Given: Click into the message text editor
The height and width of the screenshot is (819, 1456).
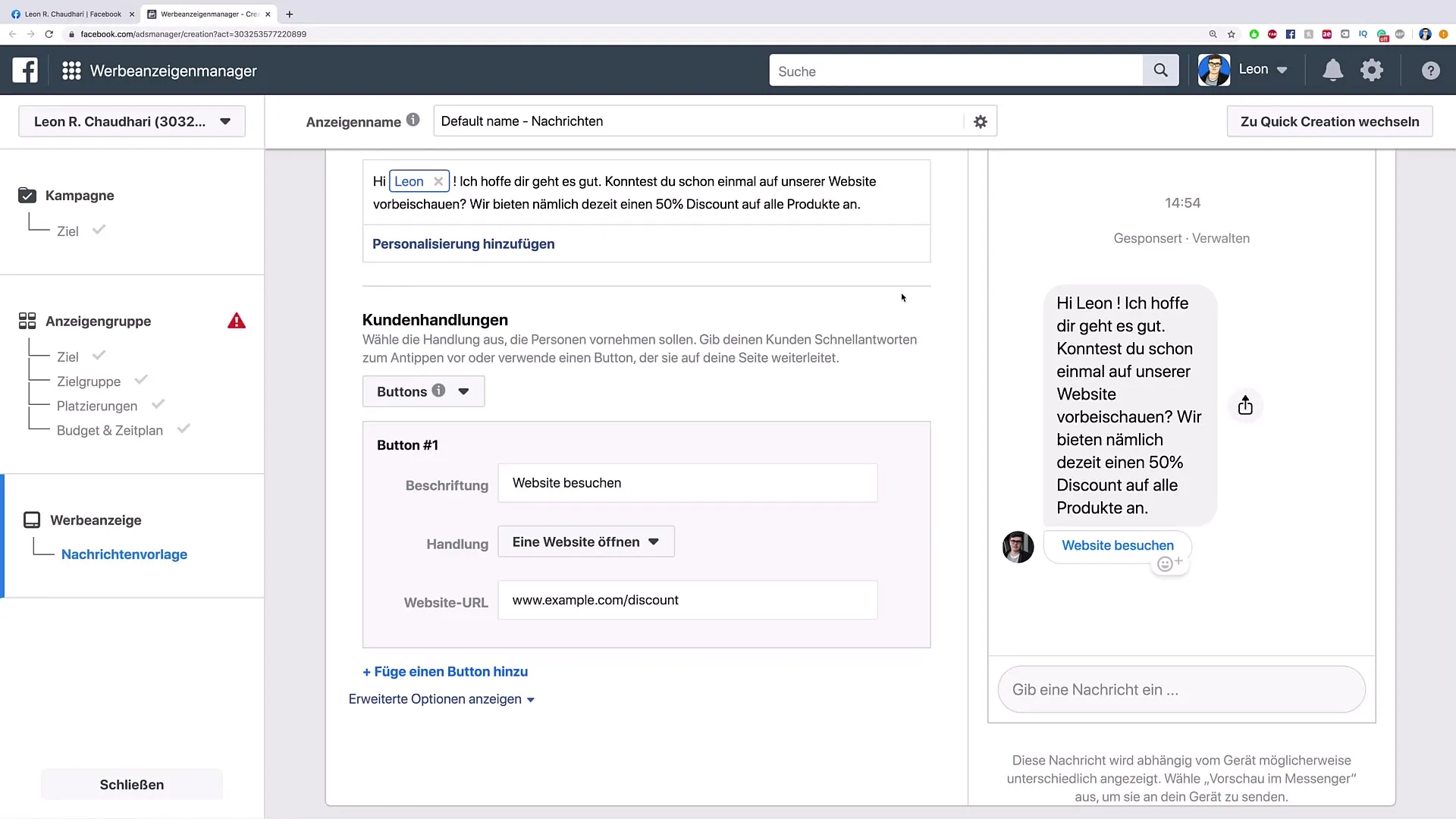Looking at the screenshot, I should [x=646, y=193].
